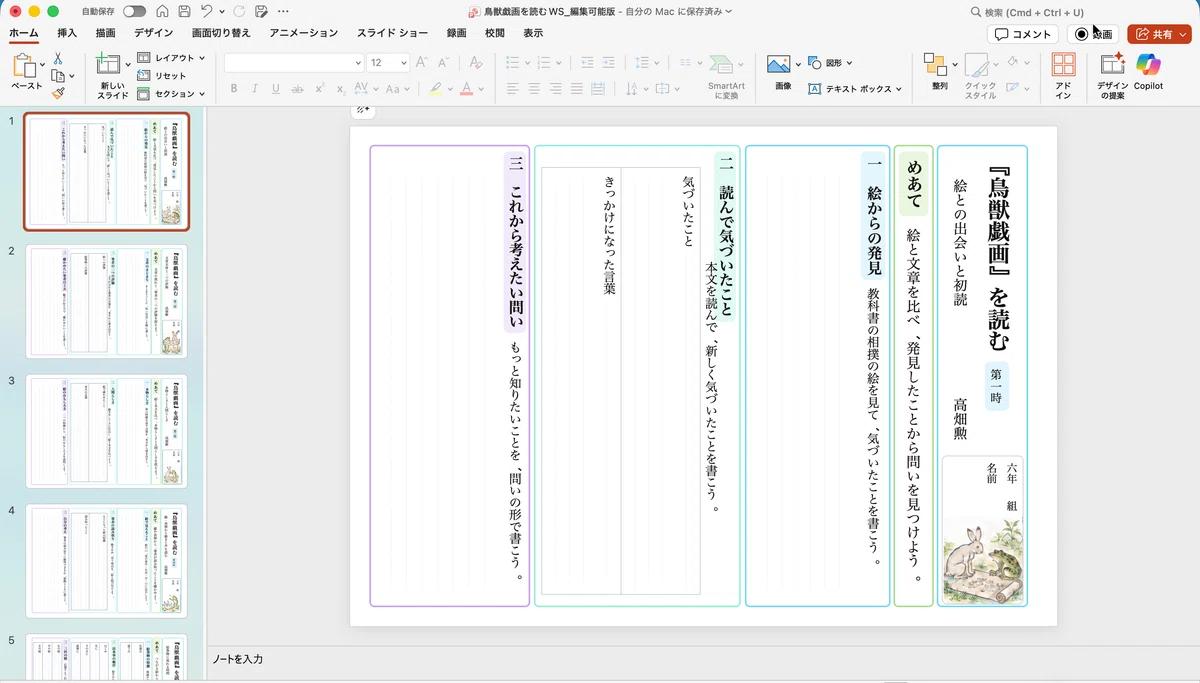Click the rabbit and frog illustration on slide
Viewport: 1200px width, 683px height.
click(x=983, y=562)
